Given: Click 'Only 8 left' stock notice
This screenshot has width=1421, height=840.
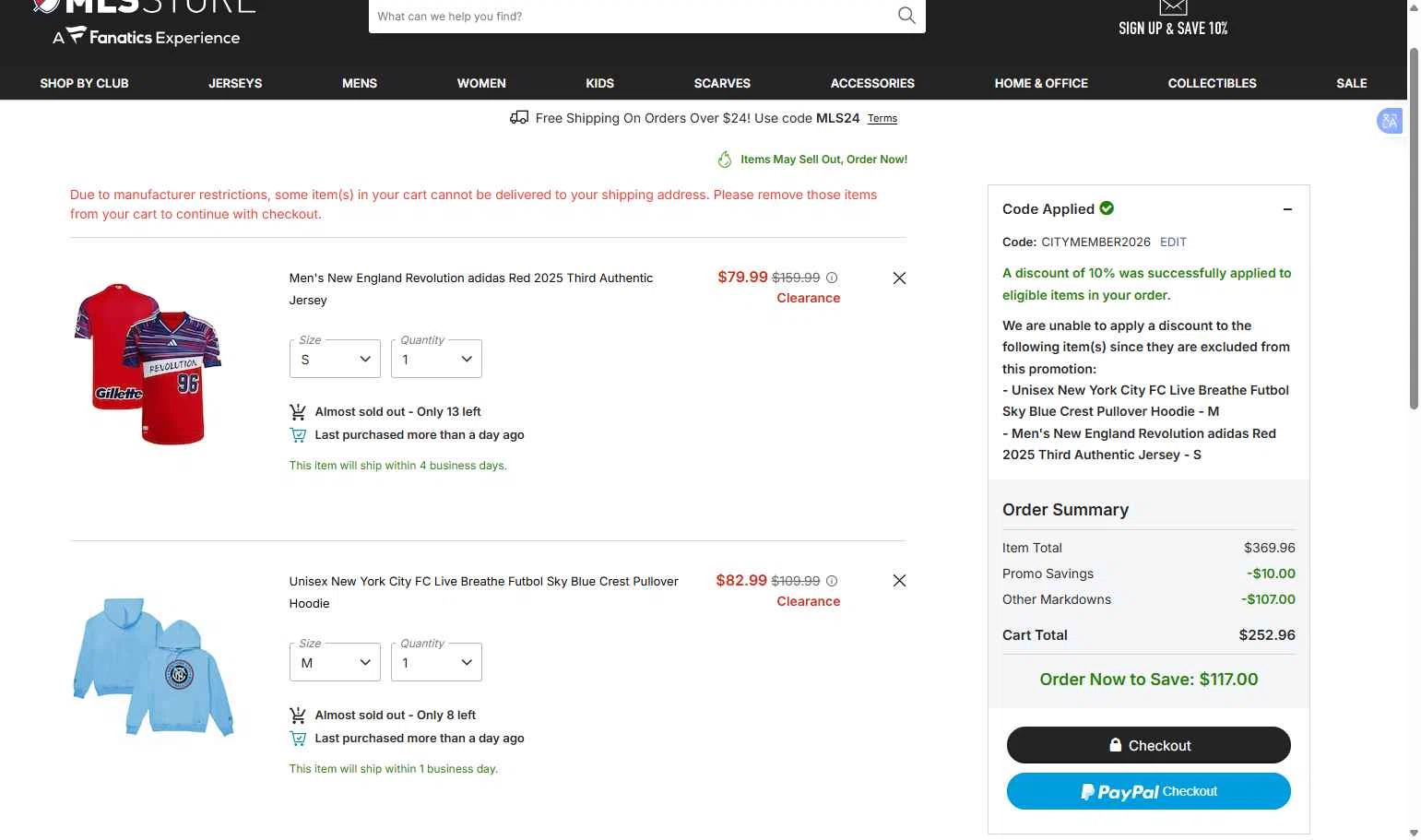Looking at the screenshot, I should [396, 715].
